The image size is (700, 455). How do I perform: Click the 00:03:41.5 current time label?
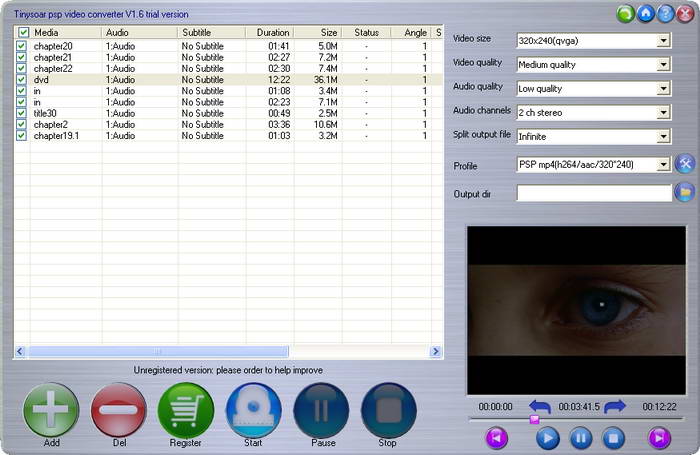tap(579, 406)
